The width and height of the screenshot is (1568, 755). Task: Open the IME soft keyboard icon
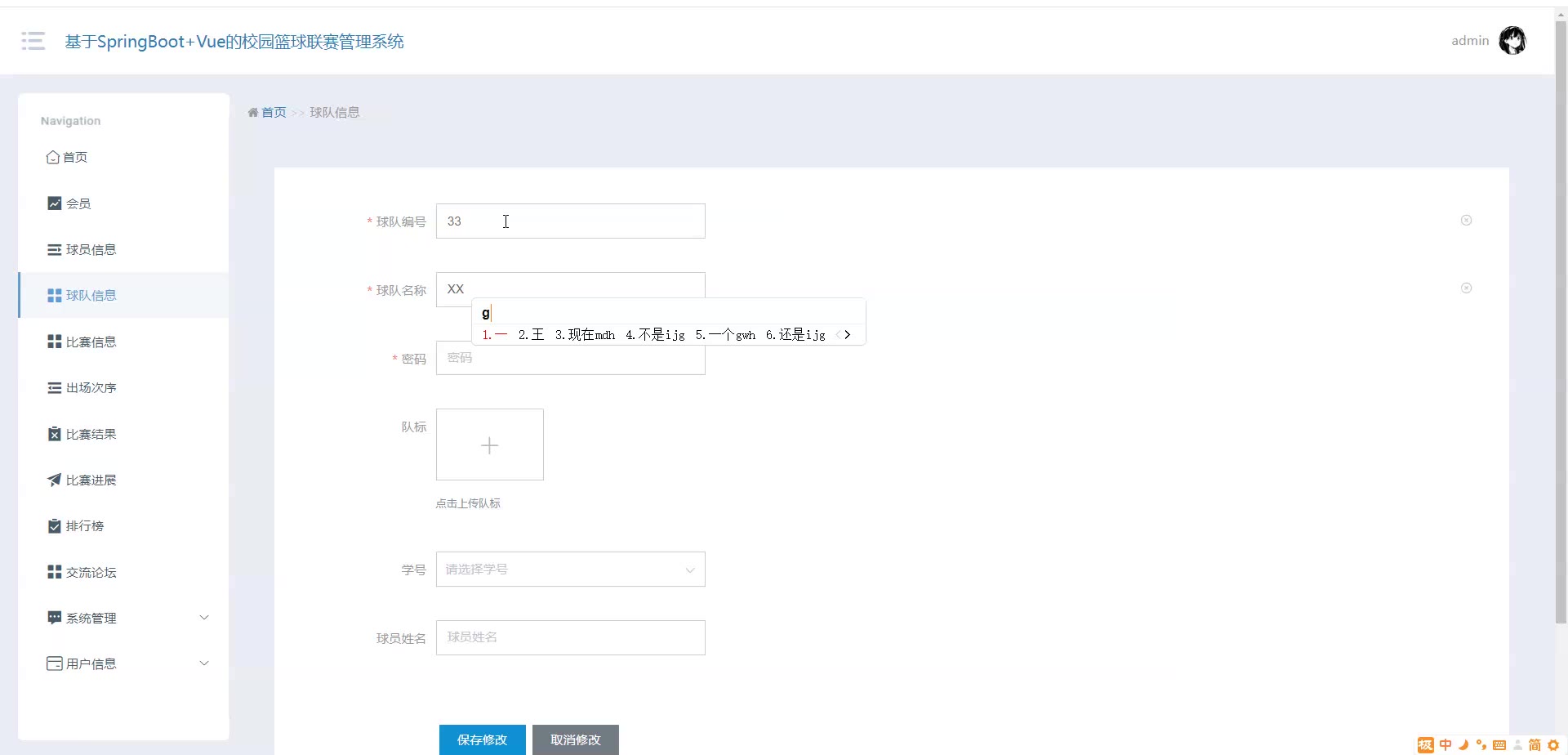pos(1499,744)
